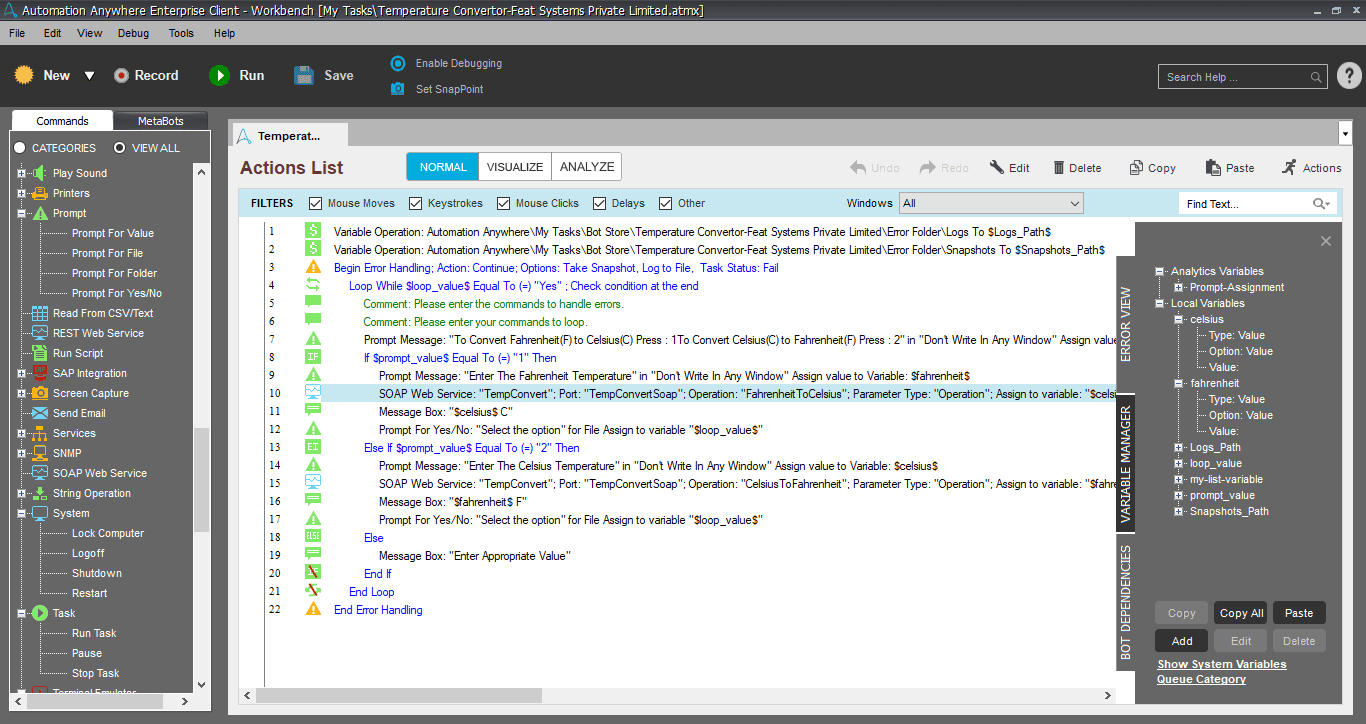Screen dimensions: 1366x724
Task: Click the Copy icon in Actions List toolbar
Action: [x=1136, y=168]
